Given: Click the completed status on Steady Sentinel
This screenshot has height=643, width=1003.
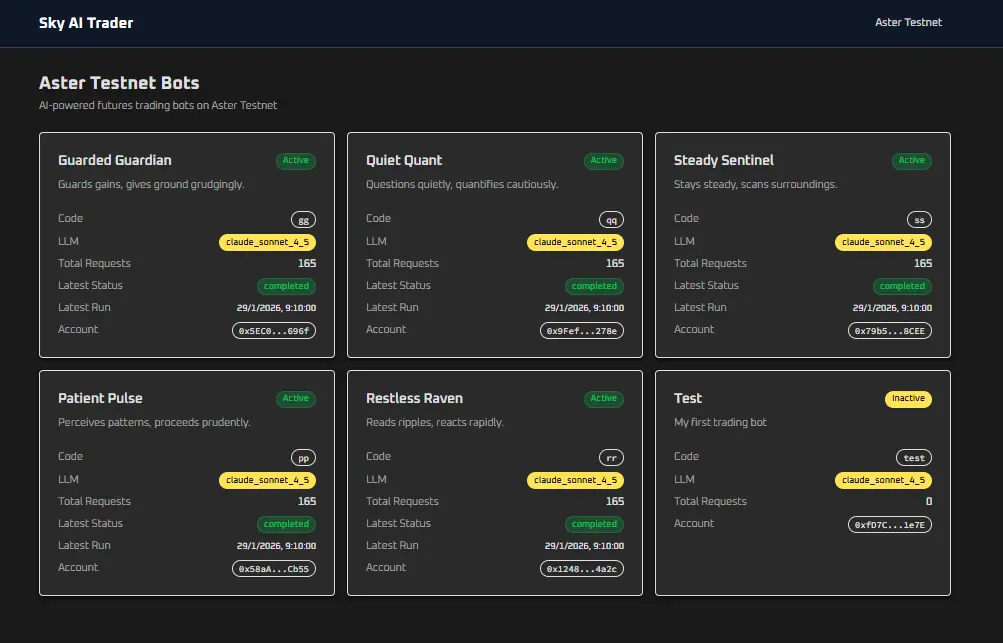Looking at the screenshot, I should (x=902, y=286).
